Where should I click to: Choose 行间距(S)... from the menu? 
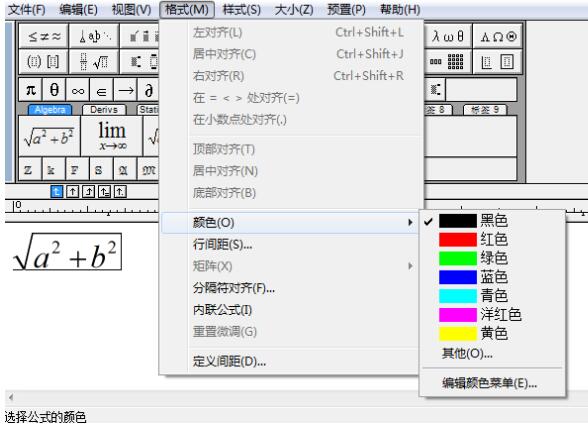[x=290, y=244]
